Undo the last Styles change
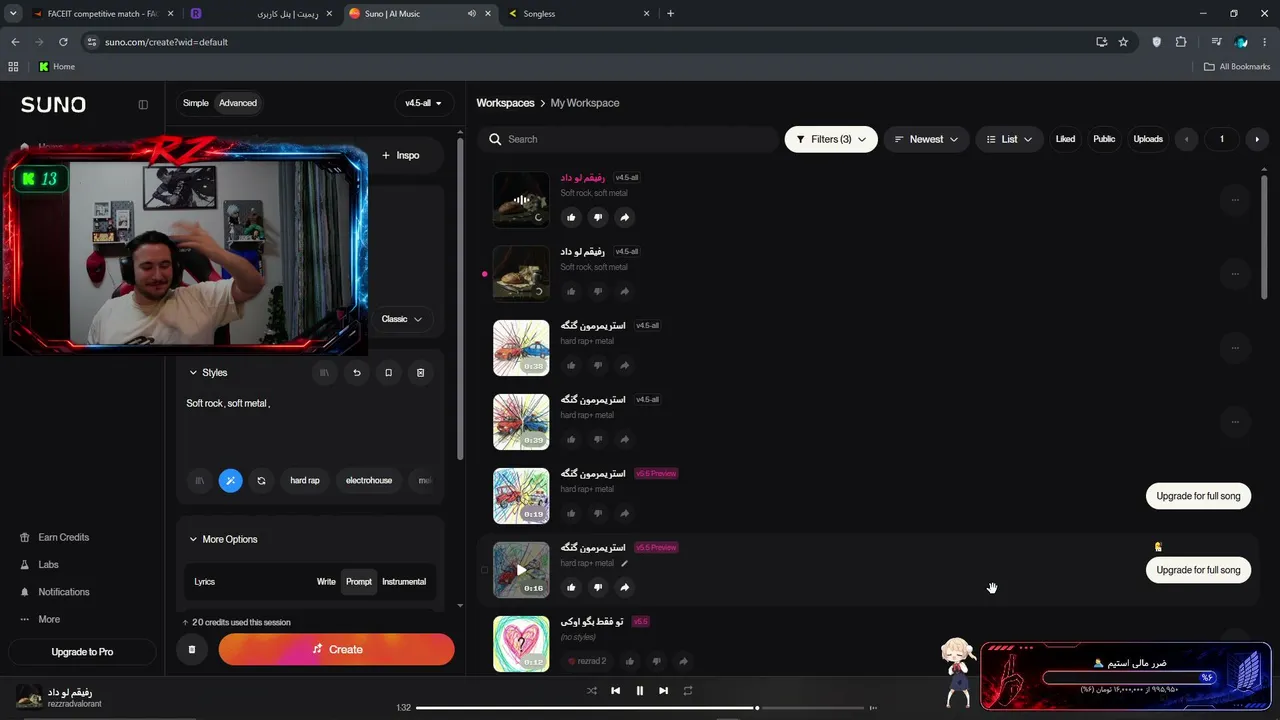 click(x=356, y=373)
